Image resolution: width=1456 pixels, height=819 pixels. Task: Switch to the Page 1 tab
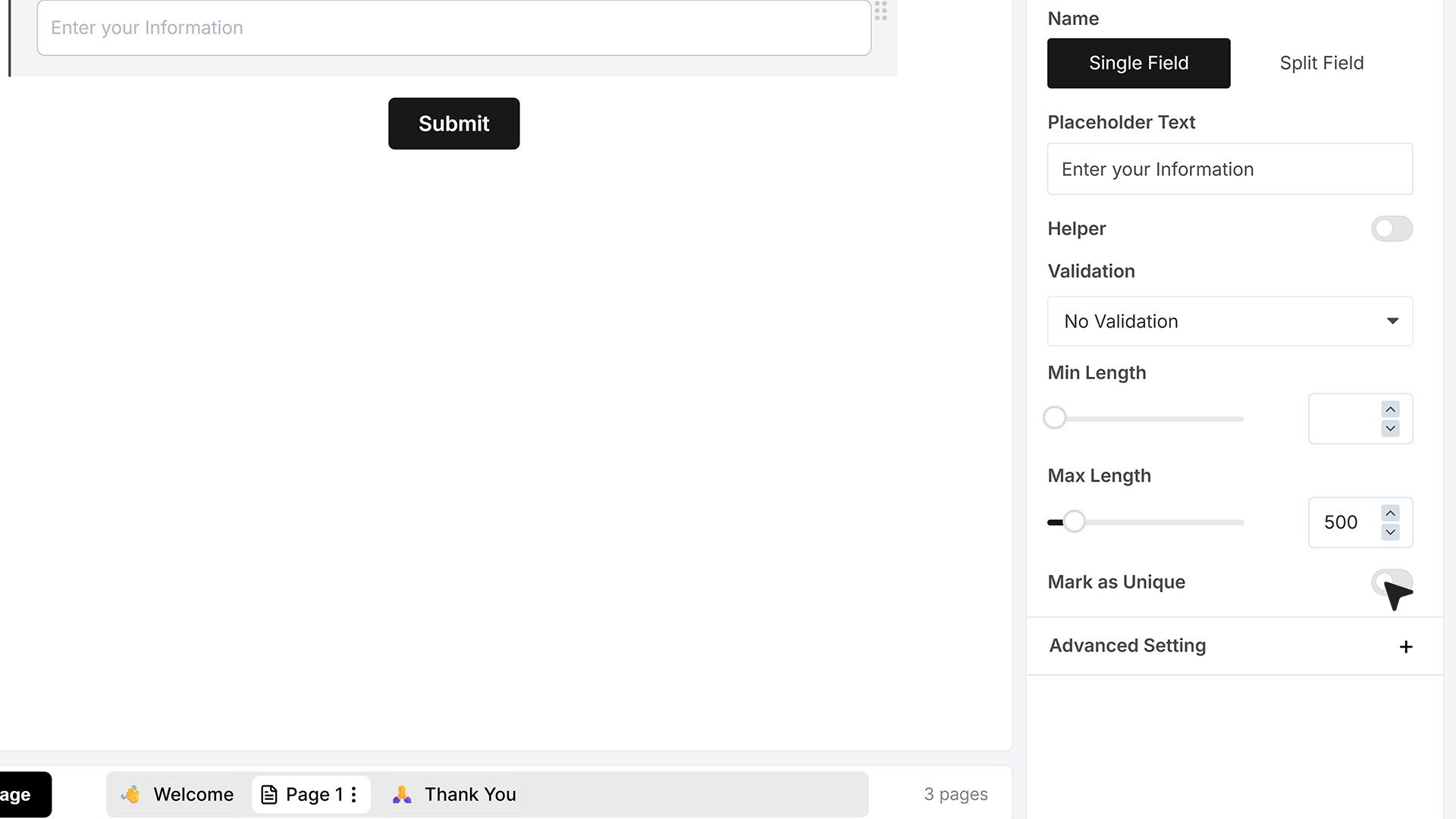(x=311, y=795)
